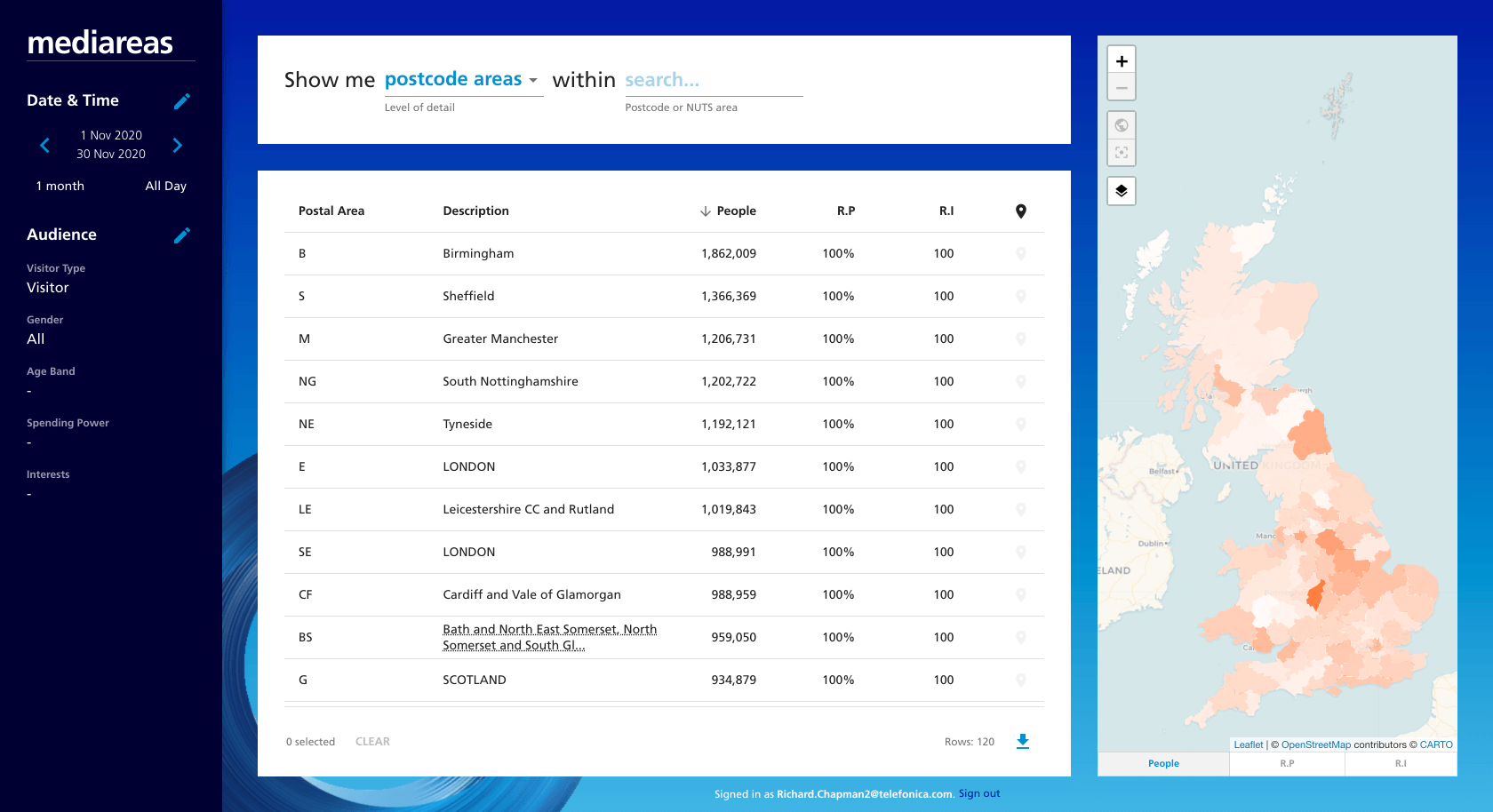Viewport: 1493px width, 812px height.
Task: Click the R.I column header
Action: pyautogui.click(x=946, y=211)
